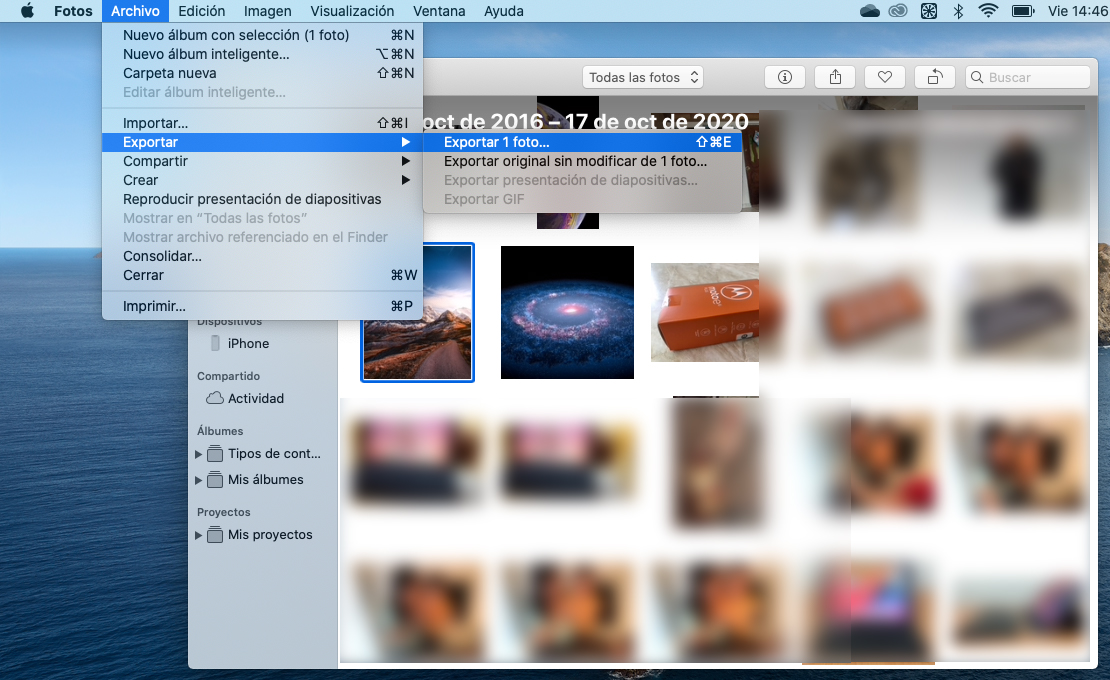Screen dimensions: 1110x680
Task: Open the Compartir submenu
Action: [155, 161]
